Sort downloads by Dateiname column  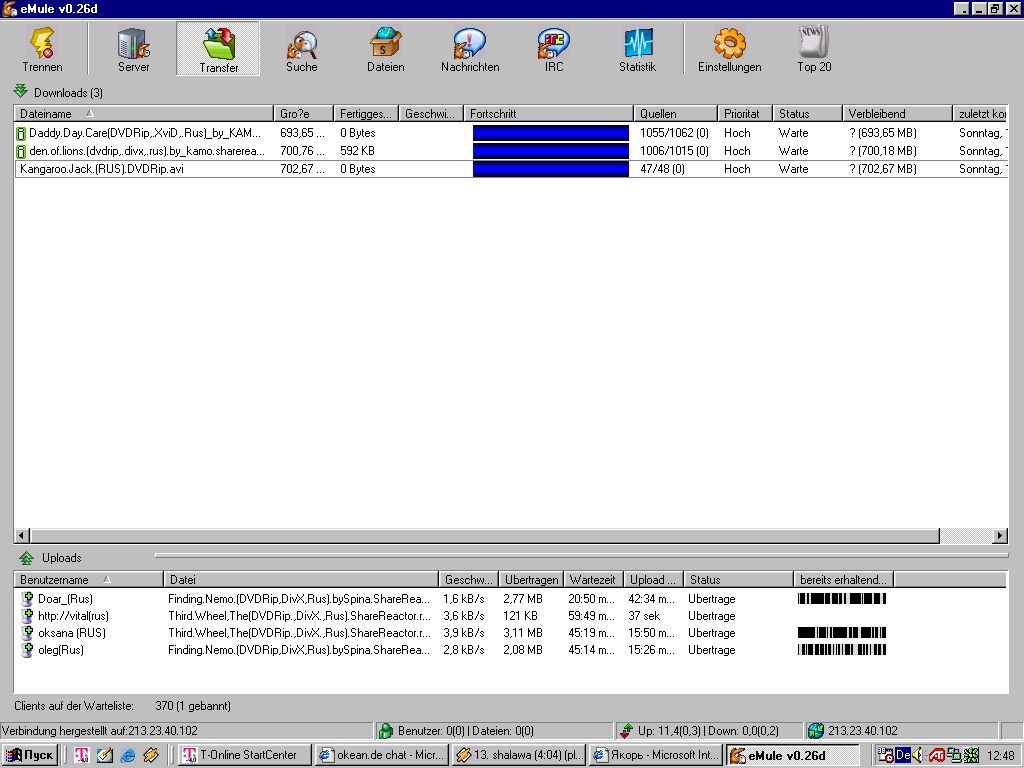pyautogui.click(x=143, y=114)
